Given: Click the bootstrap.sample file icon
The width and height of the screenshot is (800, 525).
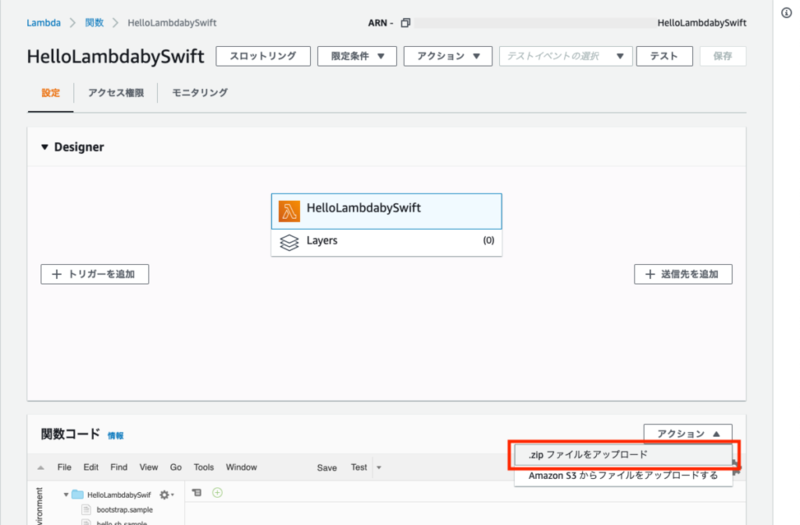Looking at the screenshot, I should click(86, 510).
